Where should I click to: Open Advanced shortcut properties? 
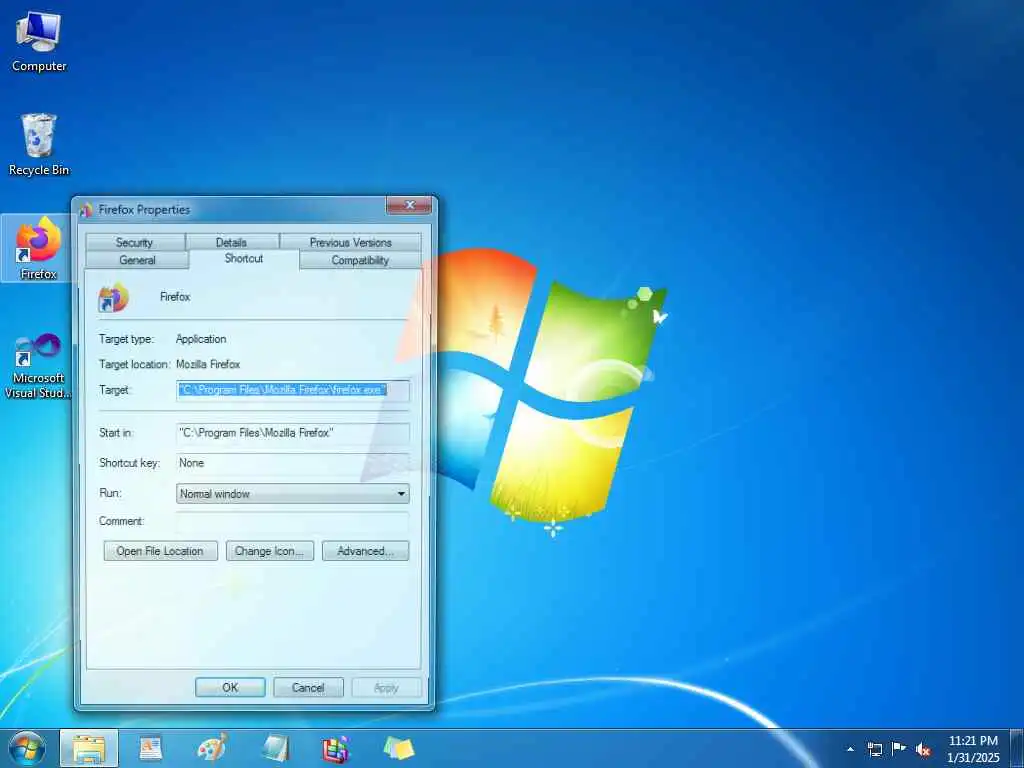coord(366,551)
